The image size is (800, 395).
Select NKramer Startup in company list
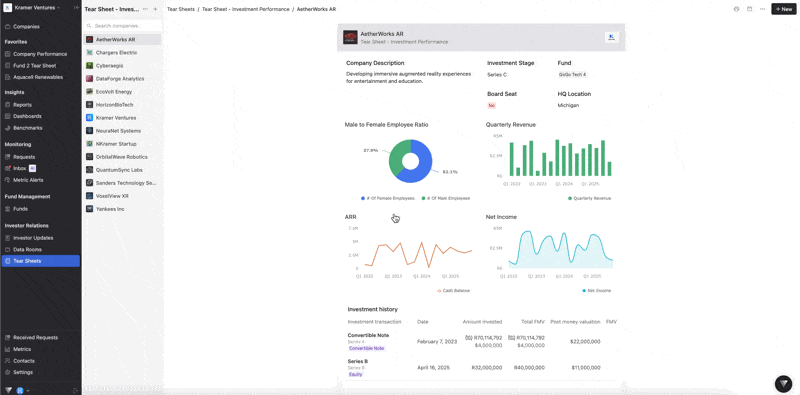[122, 144]
